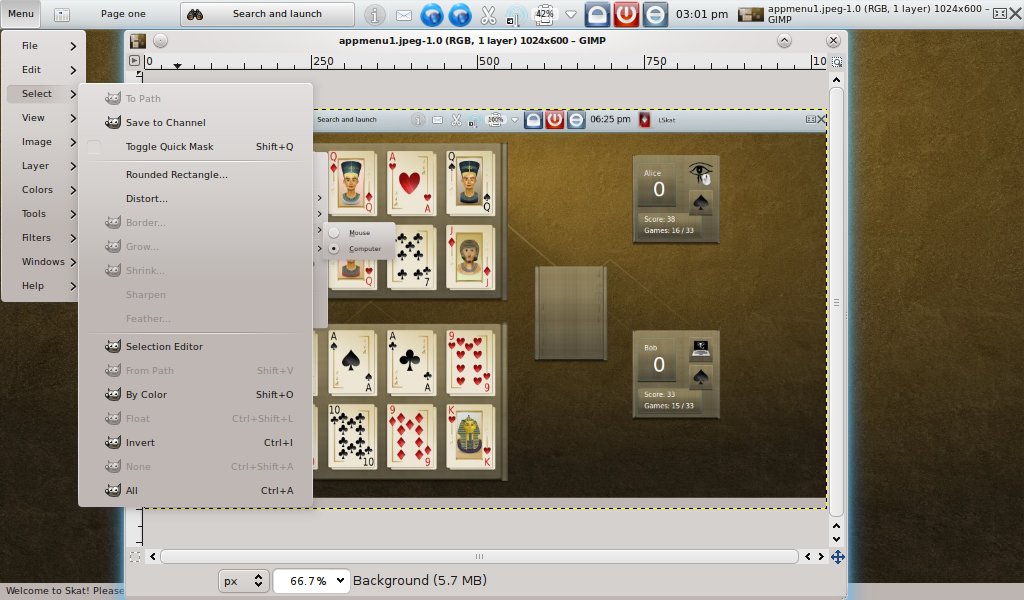Click Wilber icon beside All

tap(113, 490)
